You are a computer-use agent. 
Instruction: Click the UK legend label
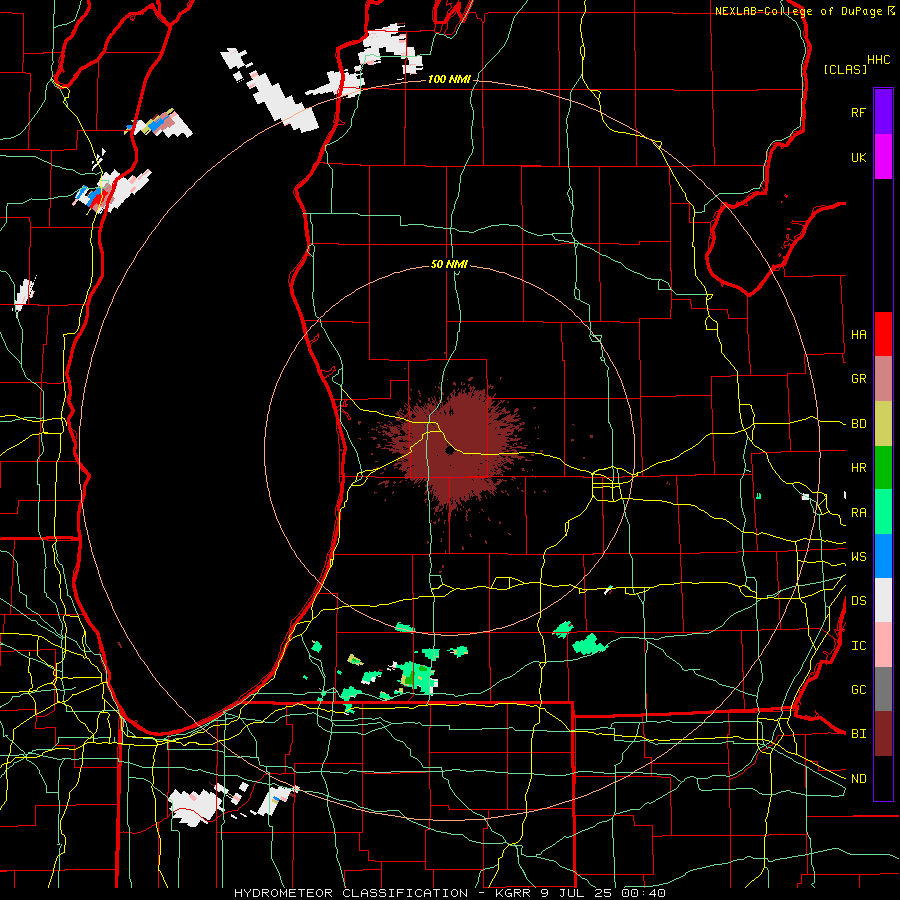858,157
